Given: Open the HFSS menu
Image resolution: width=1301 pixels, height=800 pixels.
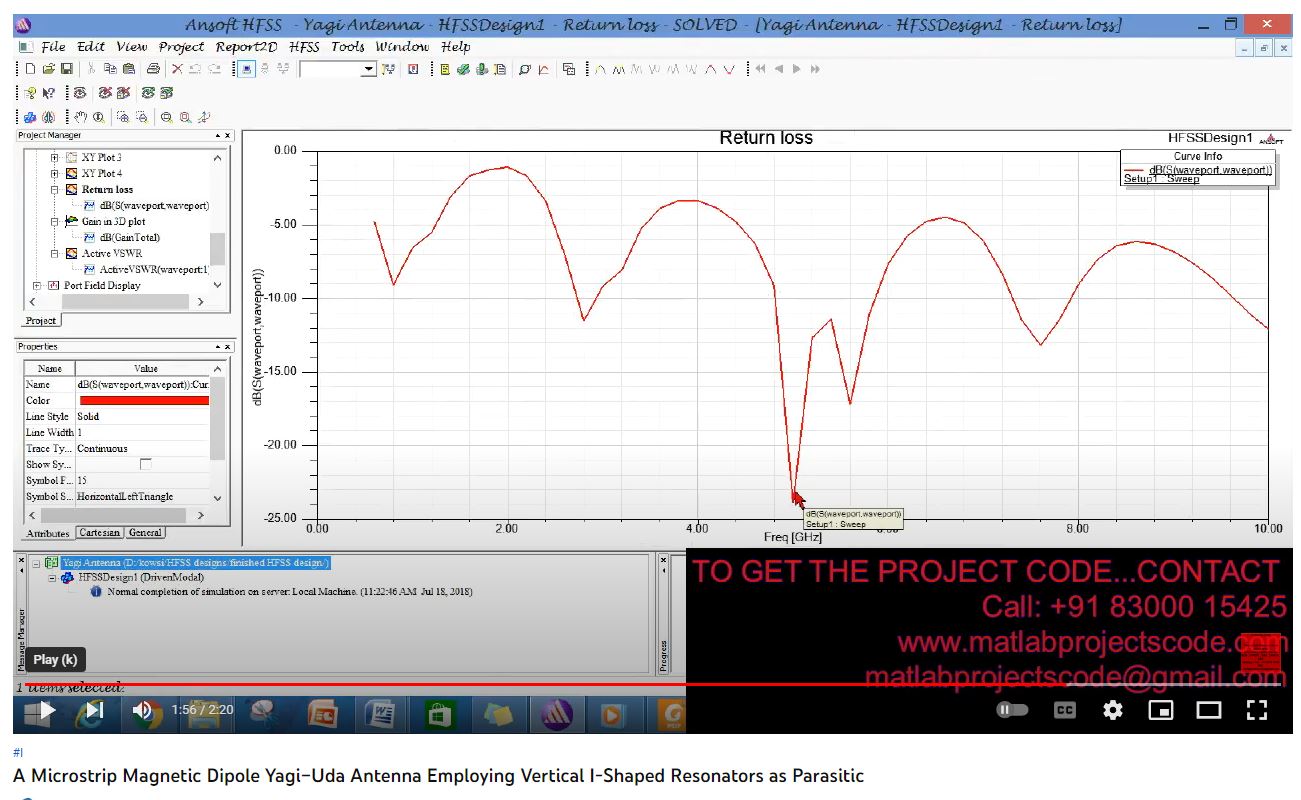Looking at the screenshot, I should pos(304,46).
